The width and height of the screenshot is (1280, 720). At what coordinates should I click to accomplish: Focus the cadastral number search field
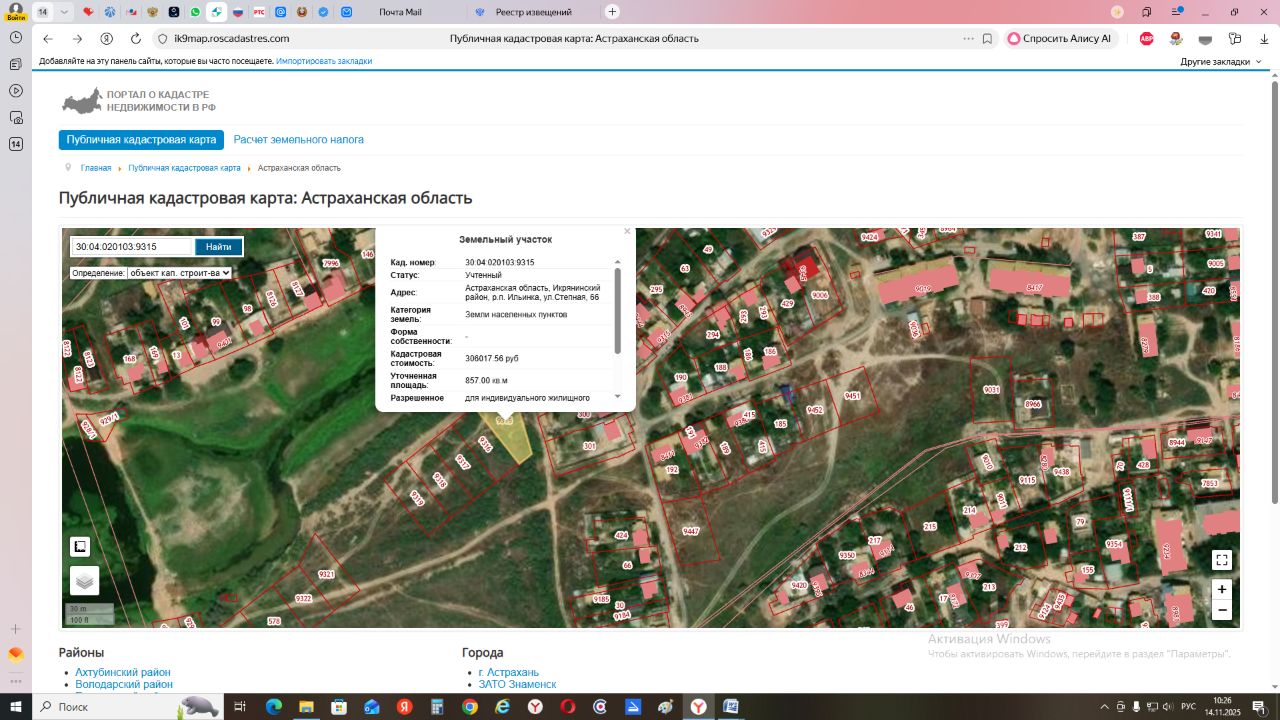pyautogui.click(x=132, y=246)
